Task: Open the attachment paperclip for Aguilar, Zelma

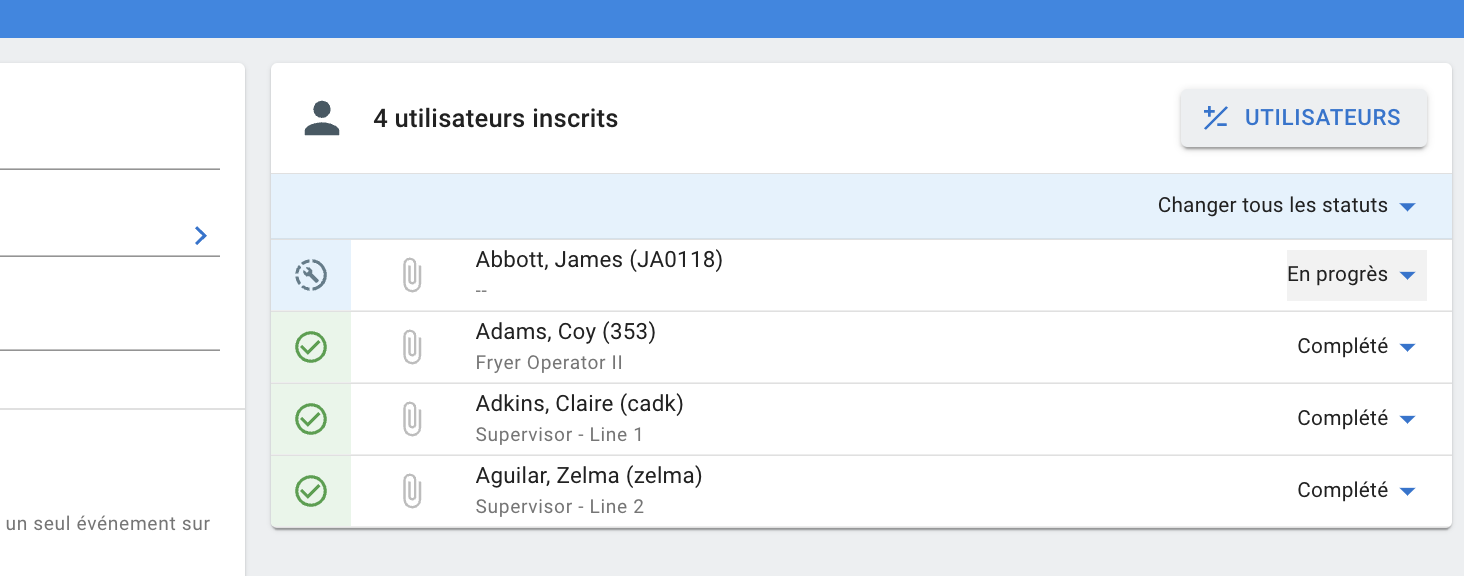Action: pos(411,491)
